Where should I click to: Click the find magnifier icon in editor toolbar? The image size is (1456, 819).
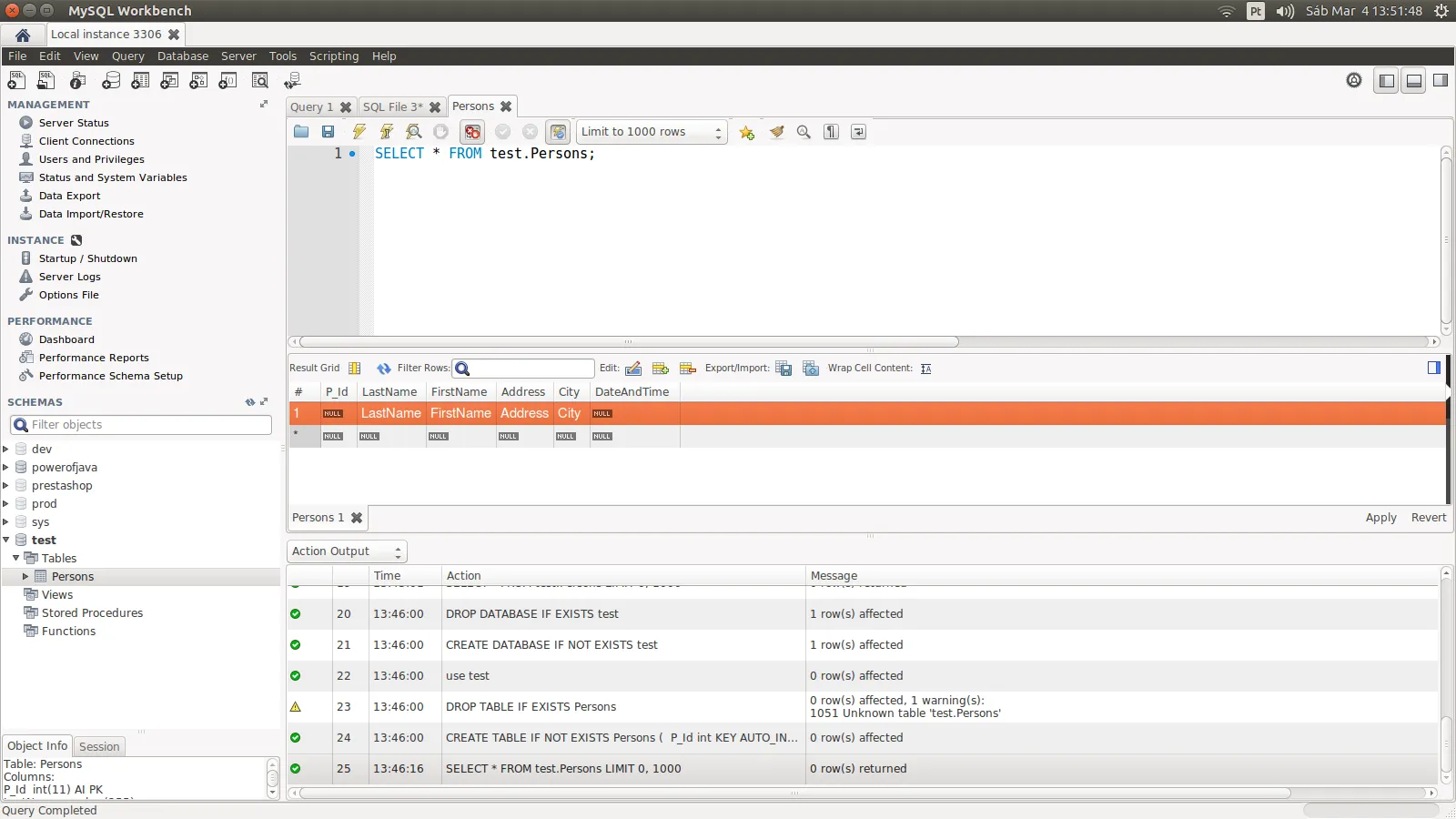pyautogui.click(x=804, y=132)
